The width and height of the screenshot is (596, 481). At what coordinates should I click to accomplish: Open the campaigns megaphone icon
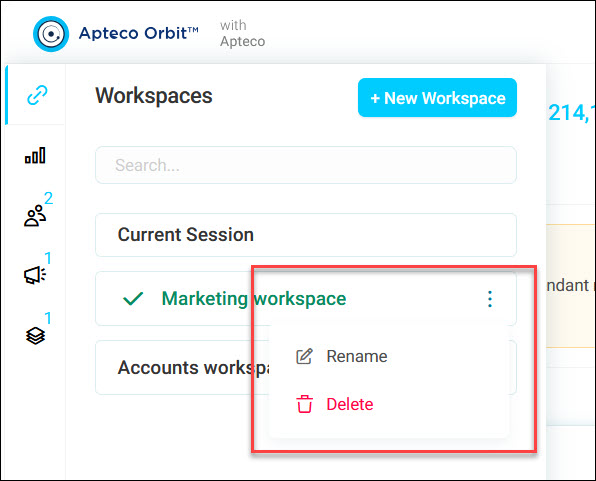(x=35, y=275)
